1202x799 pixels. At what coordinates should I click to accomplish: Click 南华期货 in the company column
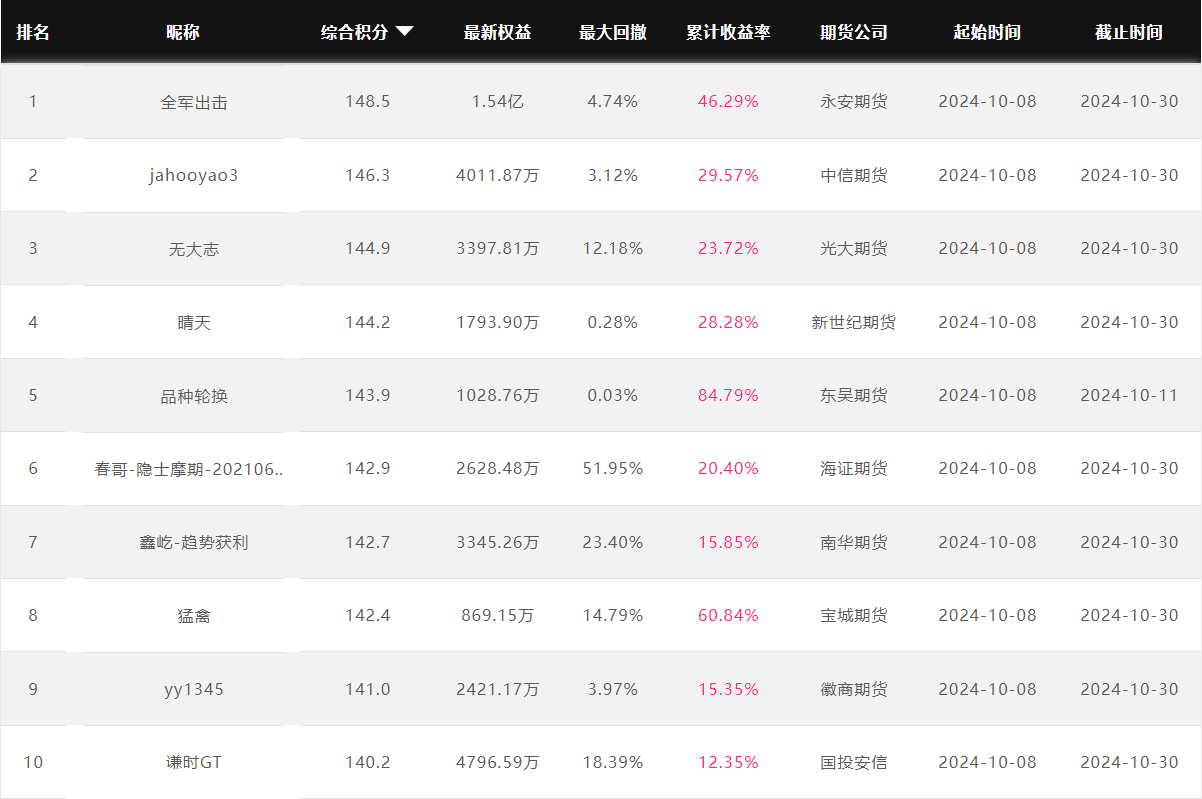pyautogui.click(x=853, y=542)
